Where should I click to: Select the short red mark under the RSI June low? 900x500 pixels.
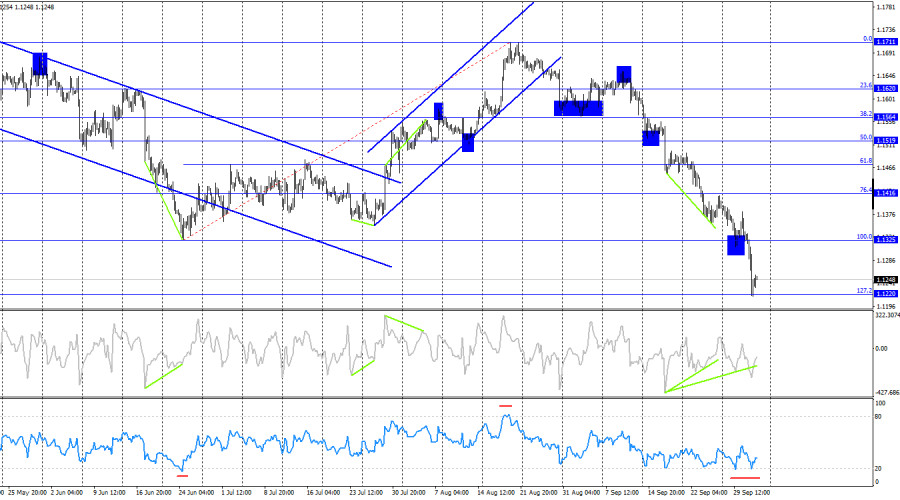(x=182, y=475)
